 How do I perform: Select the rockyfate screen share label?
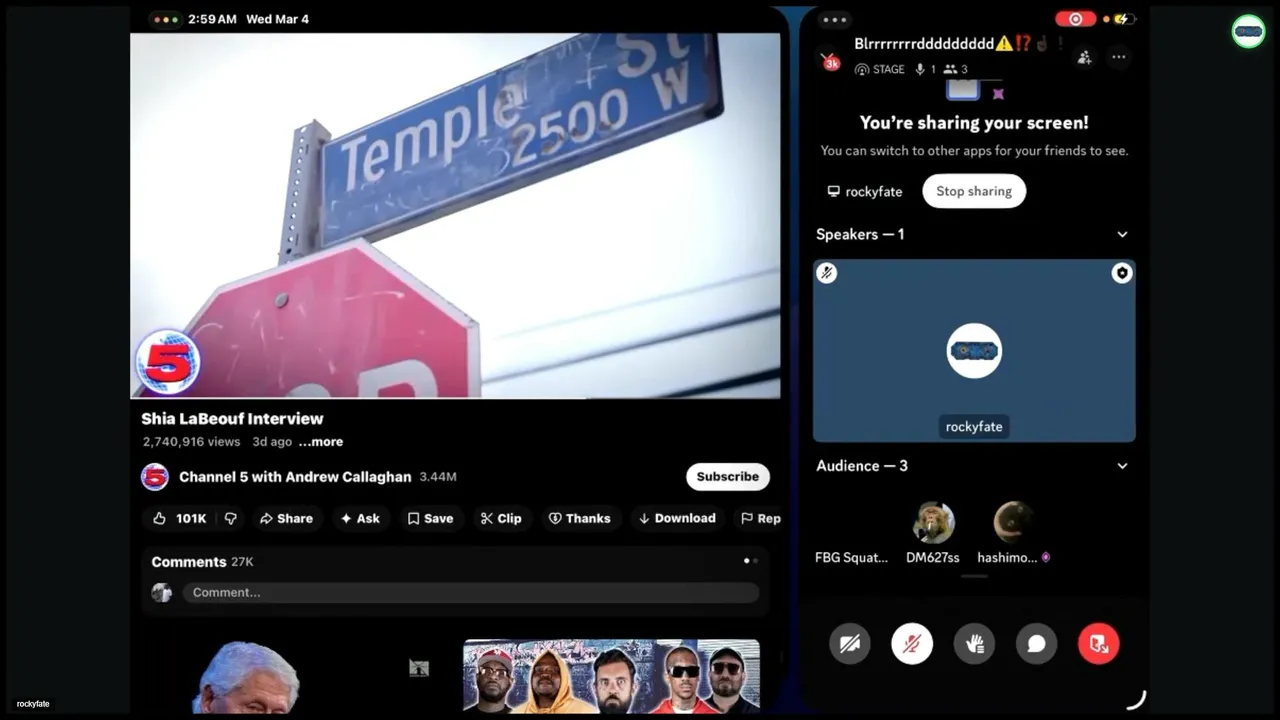(865, 191)
